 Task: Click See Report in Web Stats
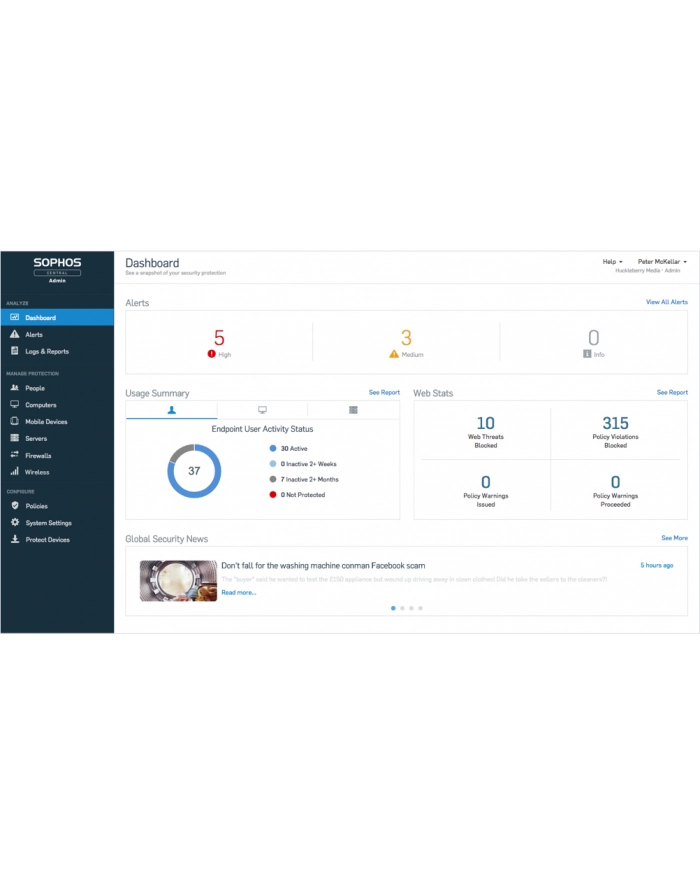[x=672, y=392]
